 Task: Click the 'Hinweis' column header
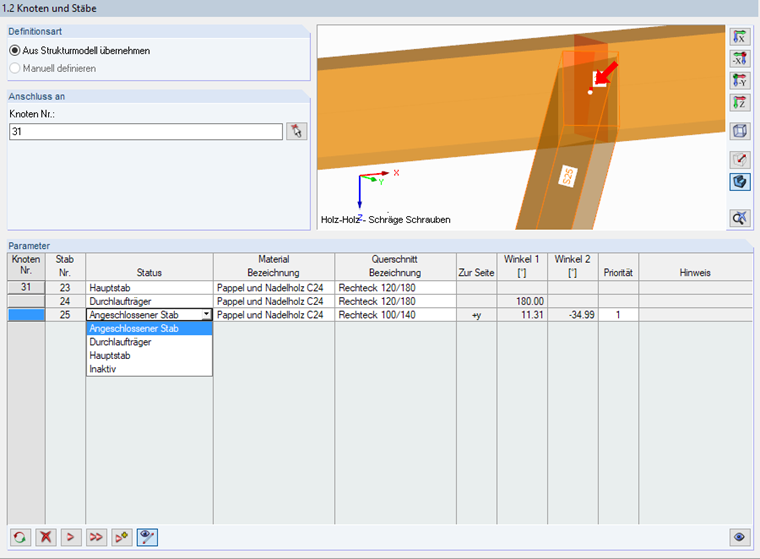tap(695, 267)
